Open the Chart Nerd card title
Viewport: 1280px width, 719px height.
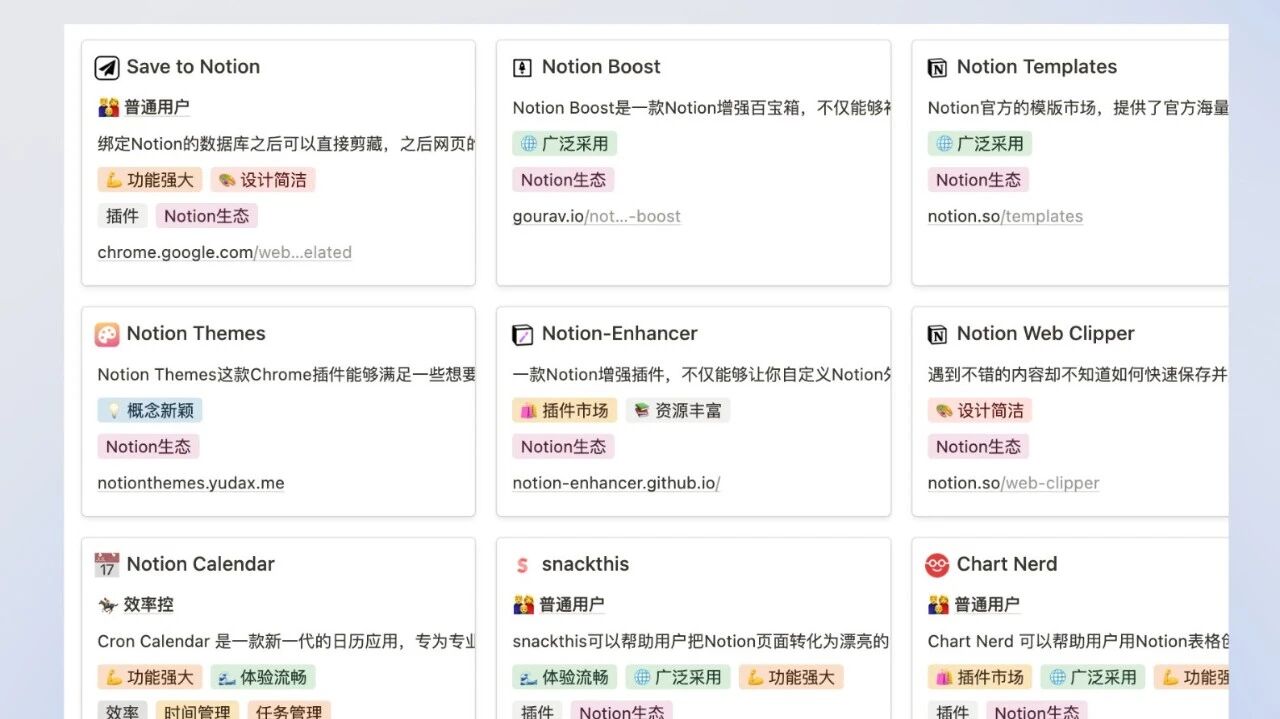(1007, 564)
